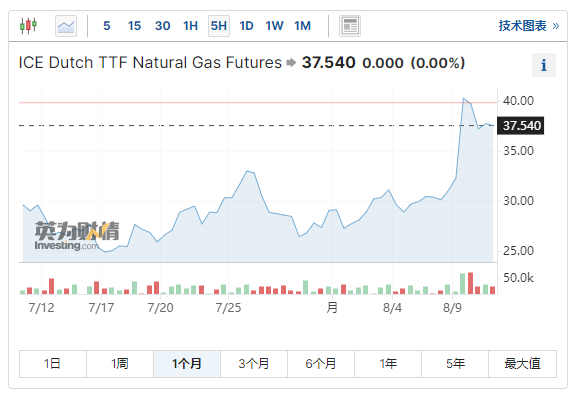Choose the 1M interval

pyautogui.click(x=302, y=26)
